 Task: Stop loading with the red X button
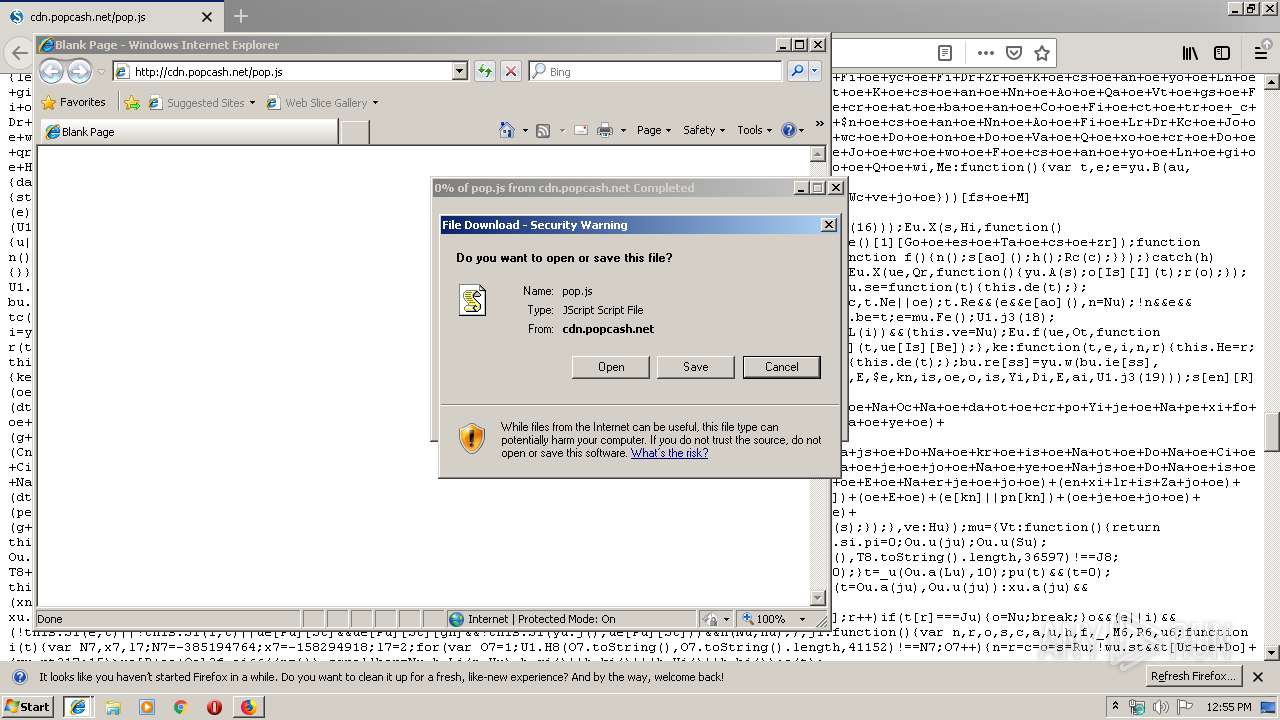(510, 71)
